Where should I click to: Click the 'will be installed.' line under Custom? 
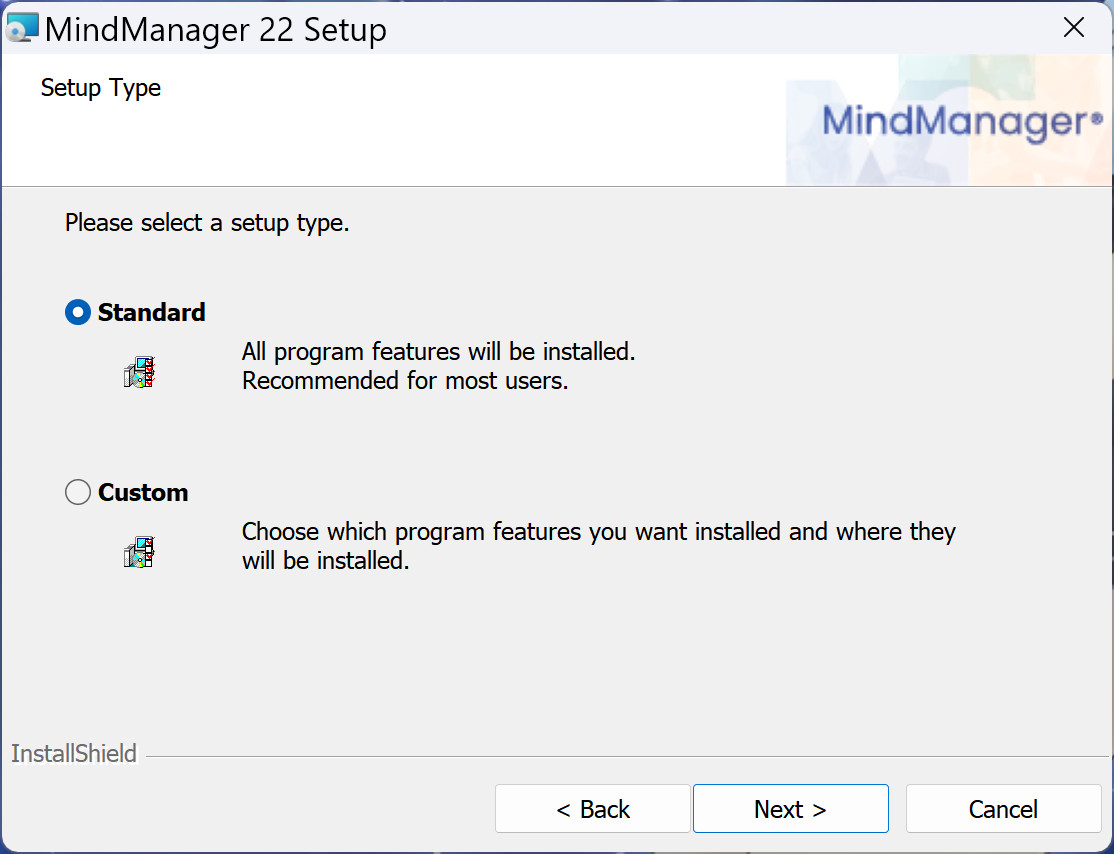click(x=325, y=561)
